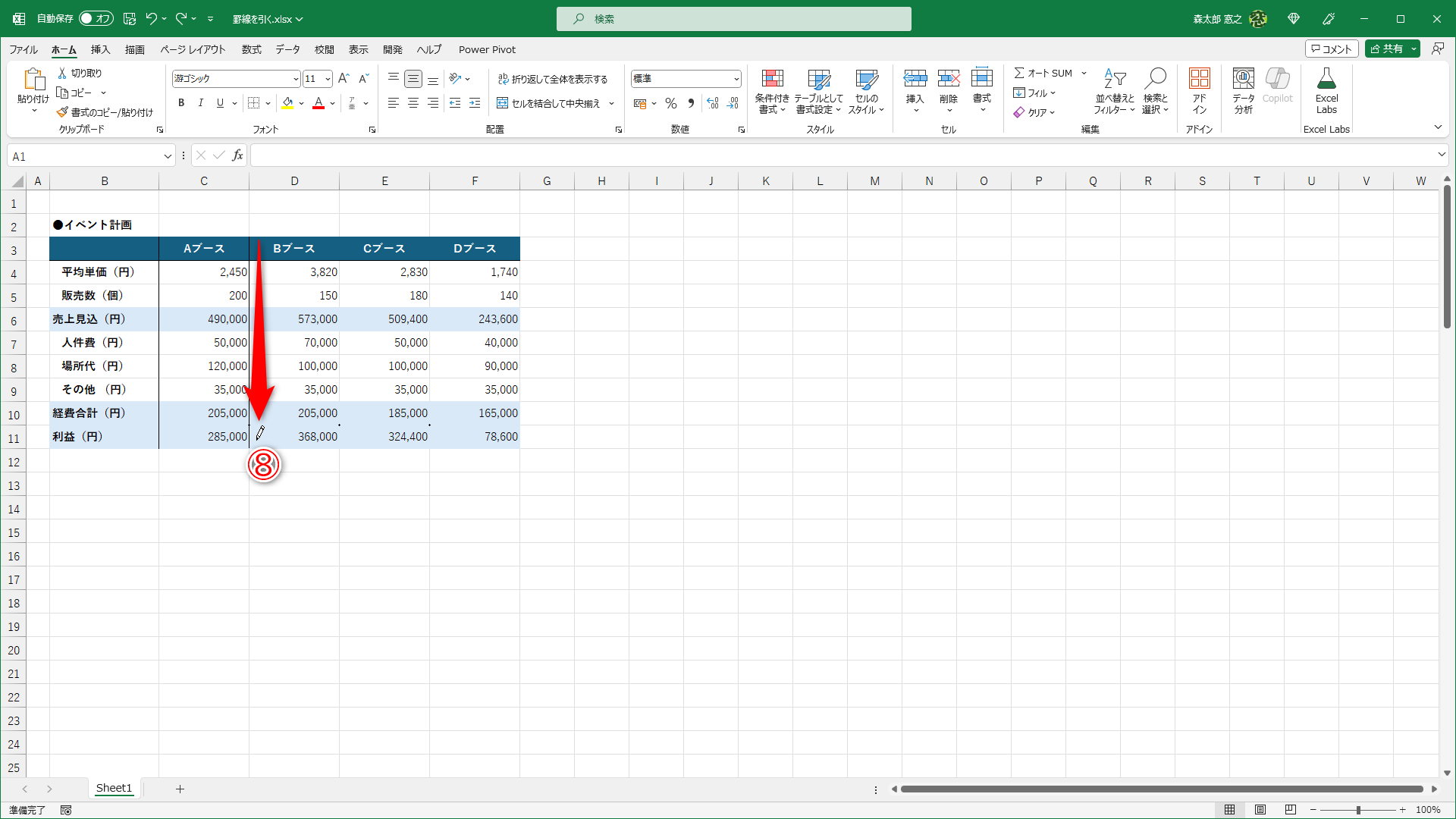Click the zoom slider in status bar
Image resolution: width=1456 pixels, height=819 pixels.
pos(1357,810)
